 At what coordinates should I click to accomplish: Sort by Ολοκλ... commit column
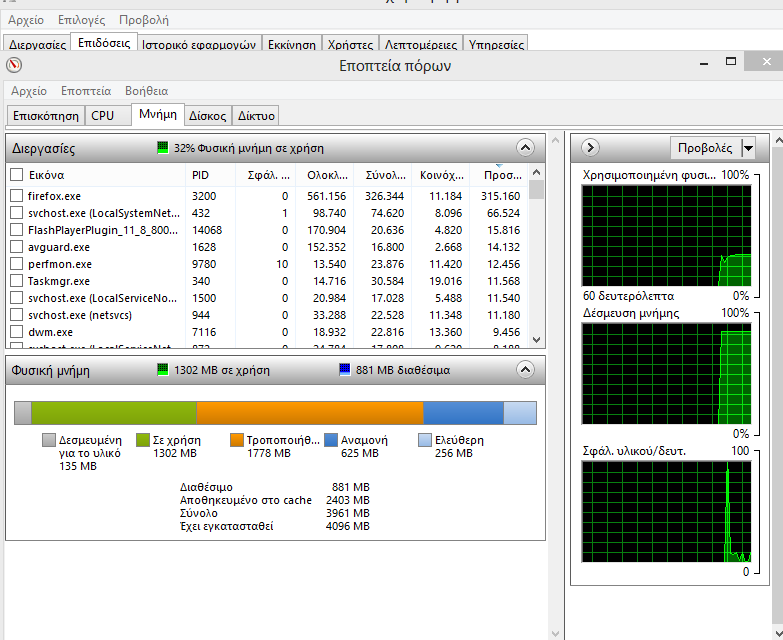pos(325,175)
